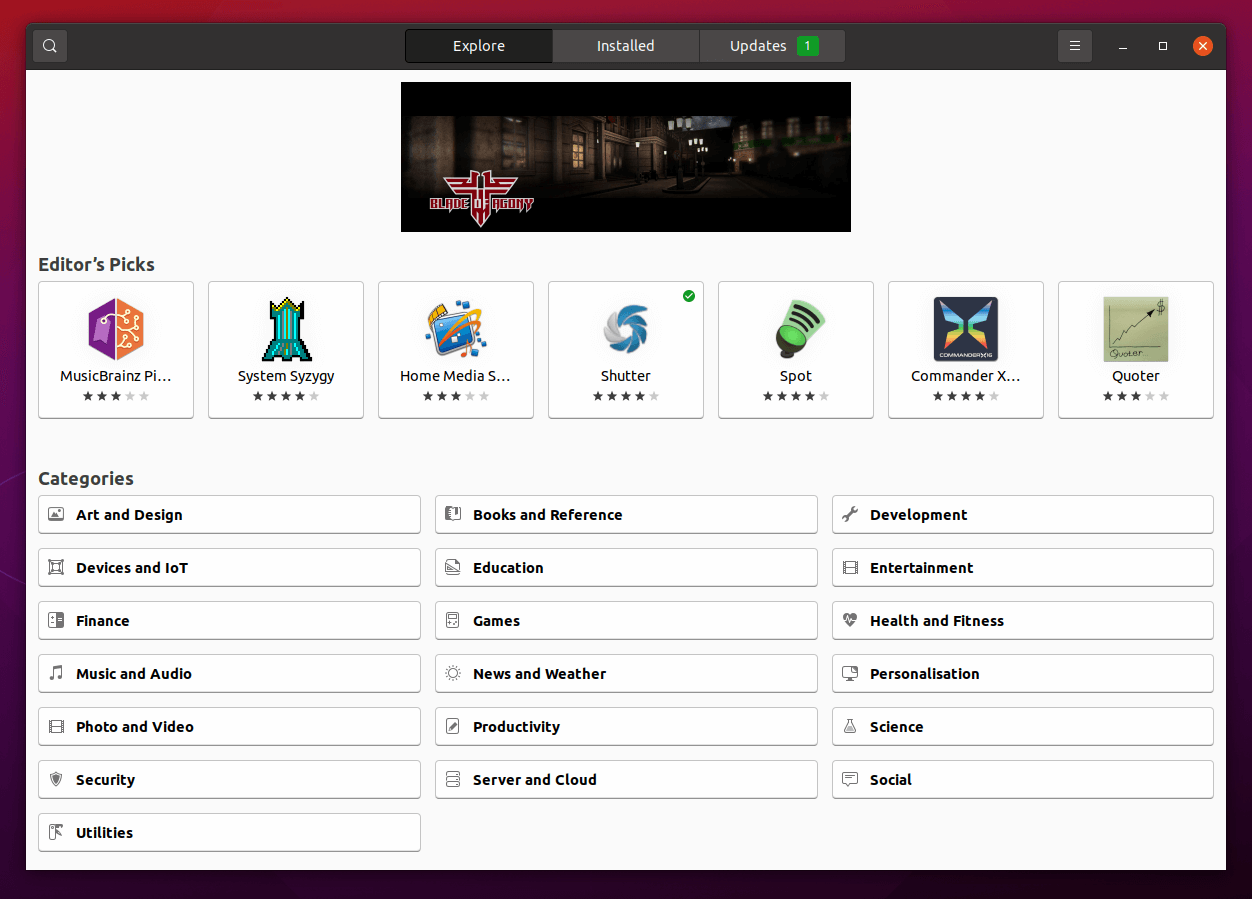Click the Health and Fitness heart icon

[x=850, y=621]
